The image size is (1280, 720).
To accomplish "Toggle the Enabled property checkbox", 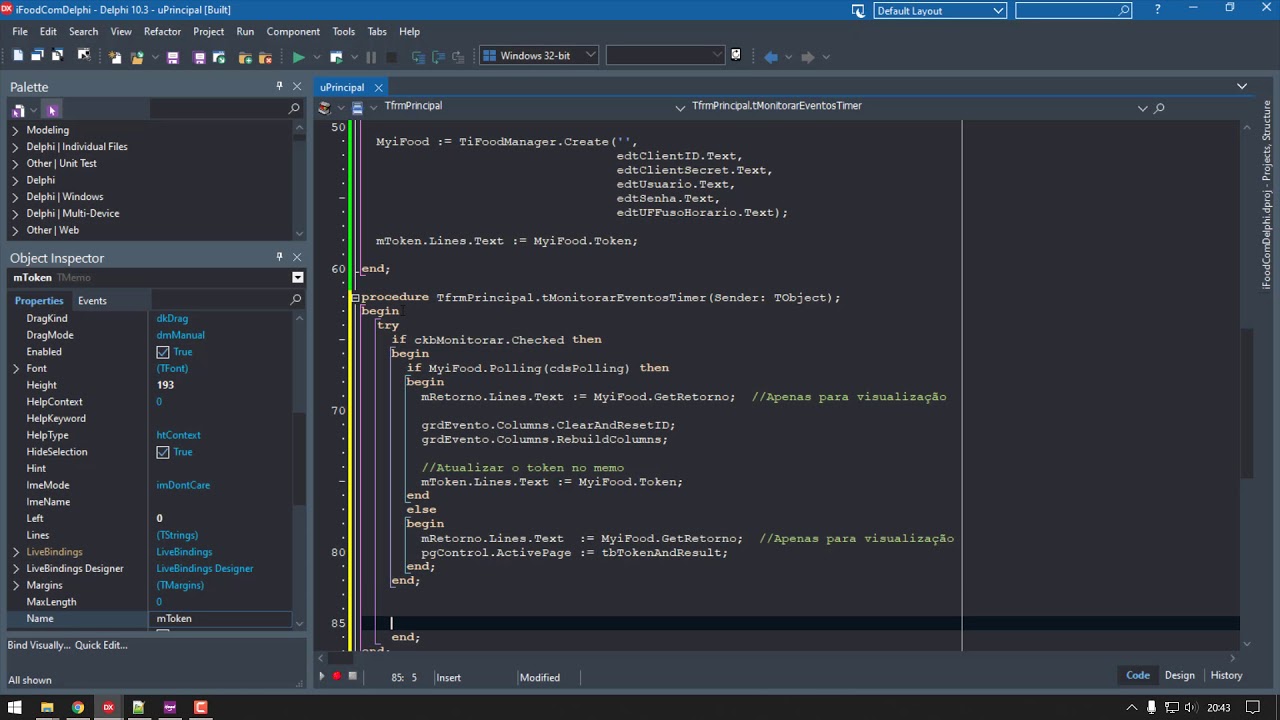I will tap(163, 352).
